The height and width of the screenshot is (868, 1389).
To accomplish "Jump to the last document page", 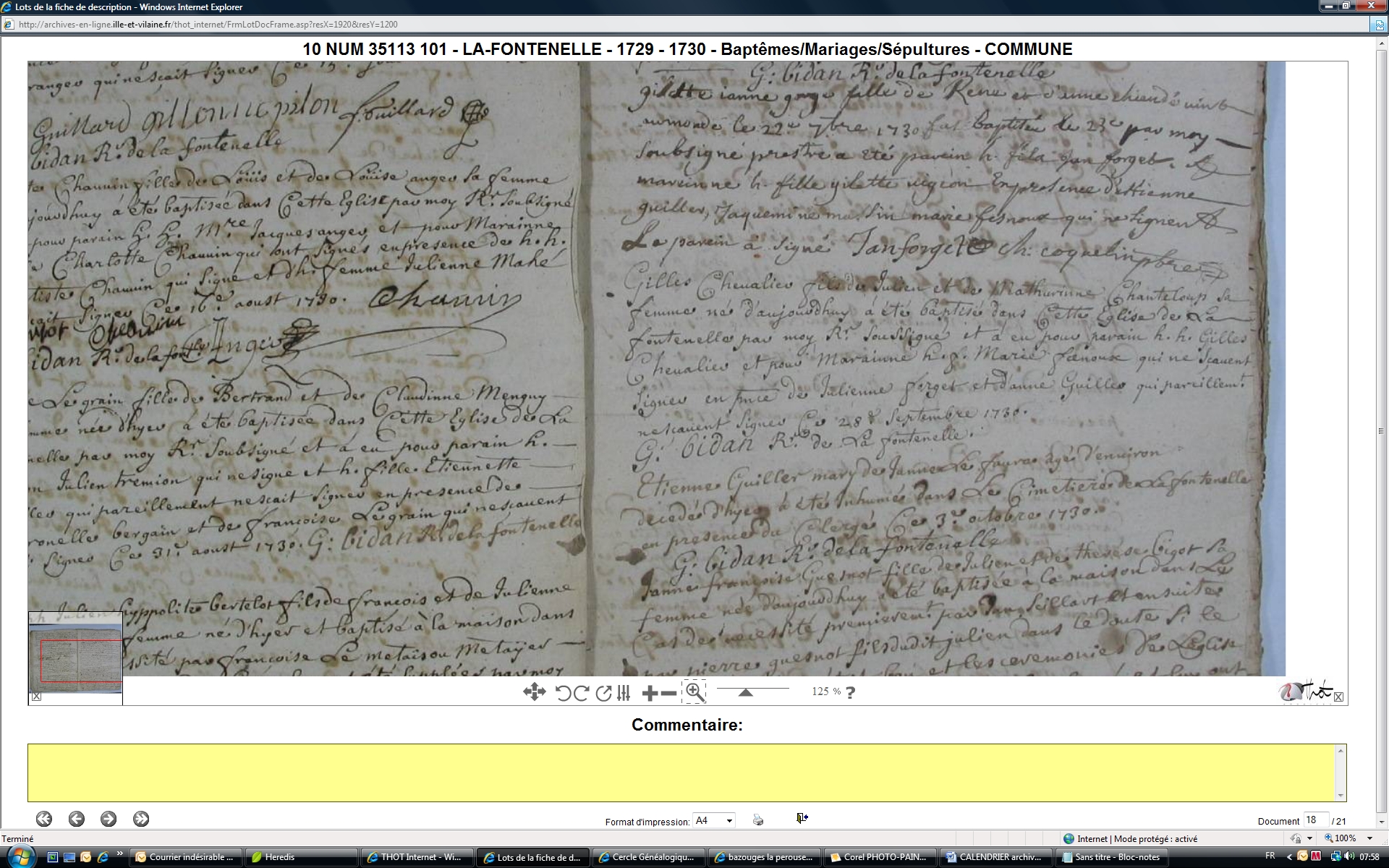I will [x=141, y=819].
